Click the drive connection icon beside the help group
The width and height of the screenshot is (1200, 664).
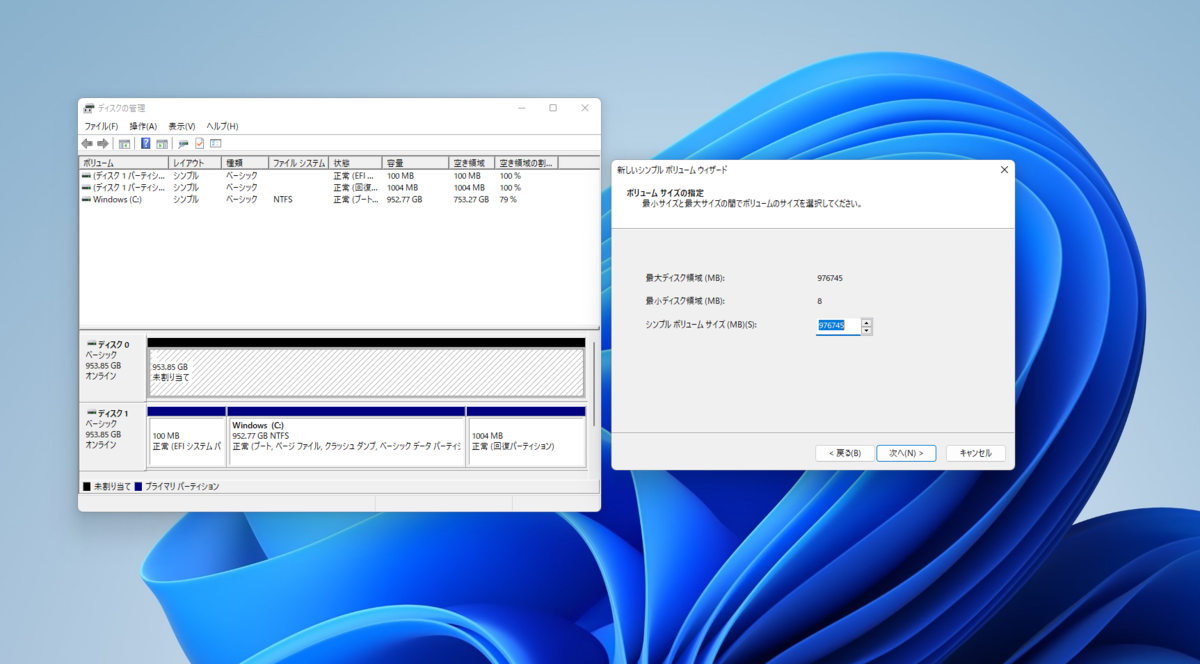pos(183,143)
